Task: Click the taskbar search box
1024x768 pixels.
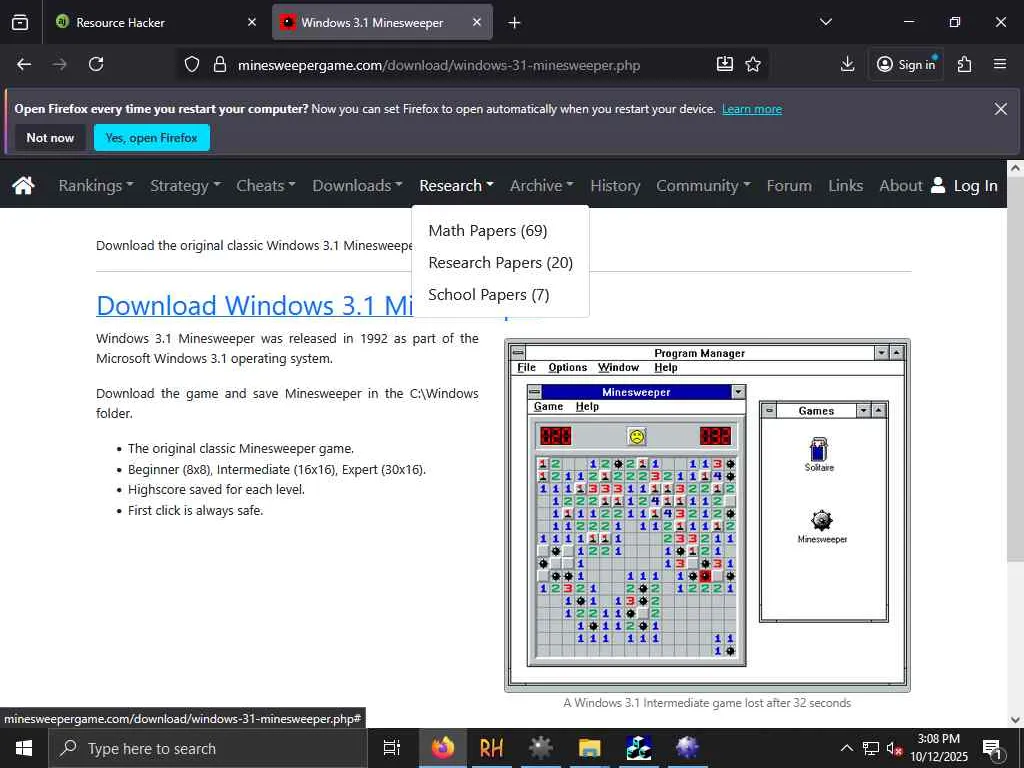Action: [x=209, y=748]
